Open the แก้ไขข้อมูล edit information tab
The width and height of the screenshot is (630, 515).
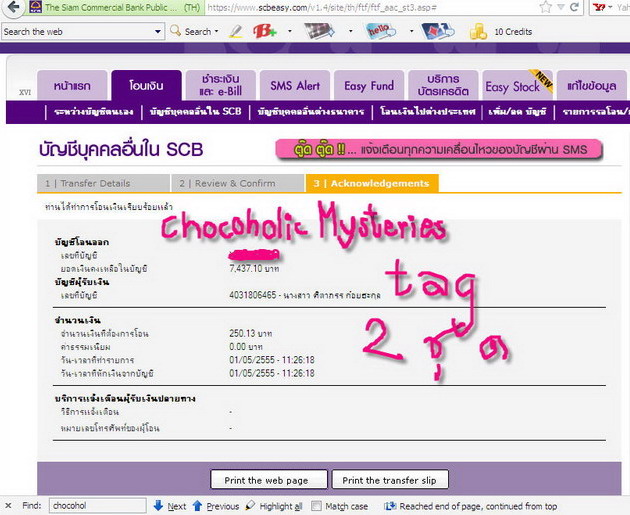(x=592, y=85)
